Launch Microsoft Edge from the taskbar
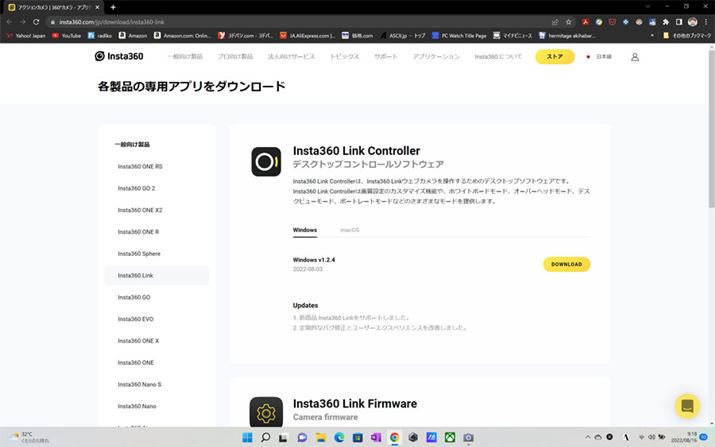The image size is (715, 447). (339, 438)
